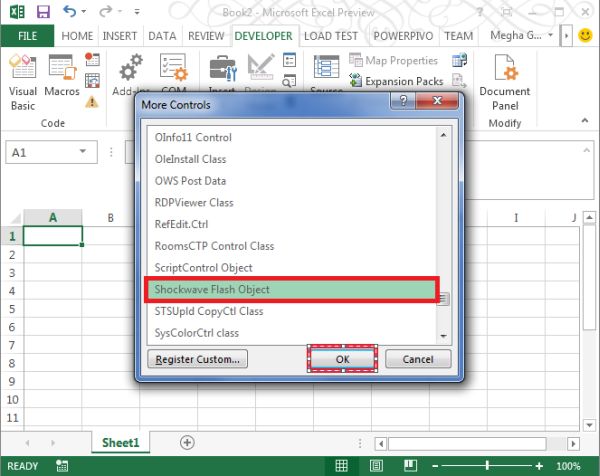
Task: Click Map Properties
Action: [393, 60]
